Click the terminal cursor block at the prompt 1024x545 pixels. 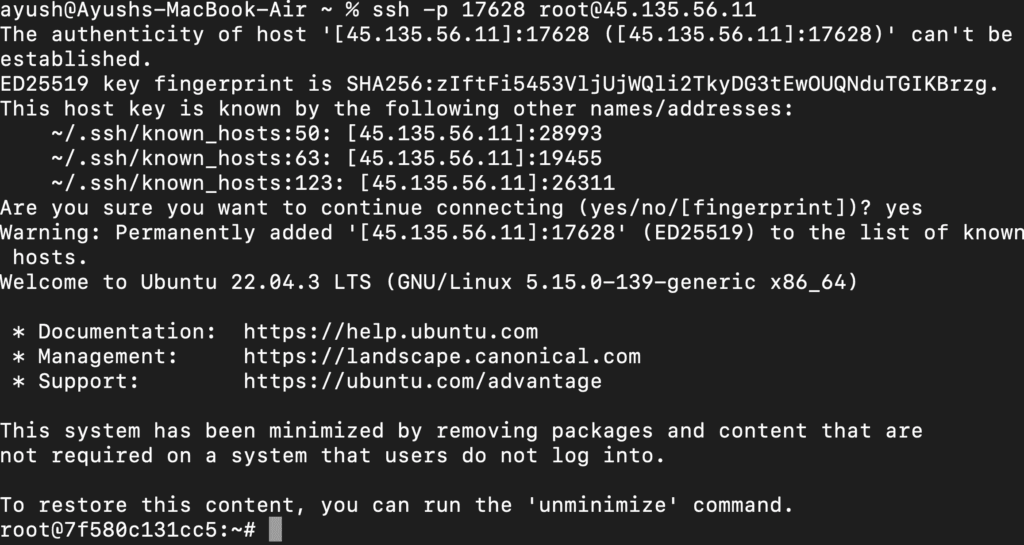click(x=276, y=530)
